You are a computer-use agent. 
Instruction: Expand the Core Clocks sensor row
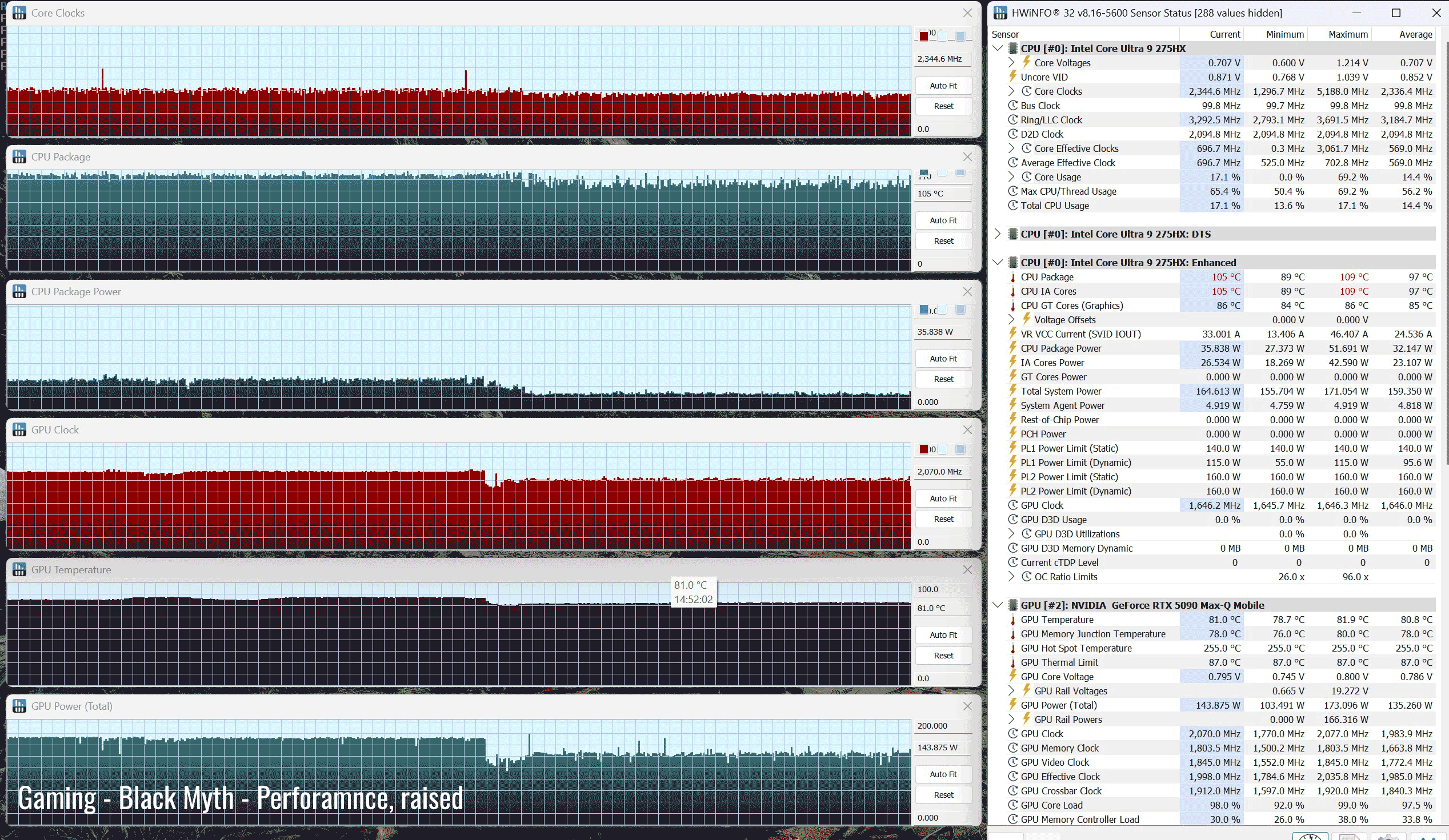[x=1011, y=91]
